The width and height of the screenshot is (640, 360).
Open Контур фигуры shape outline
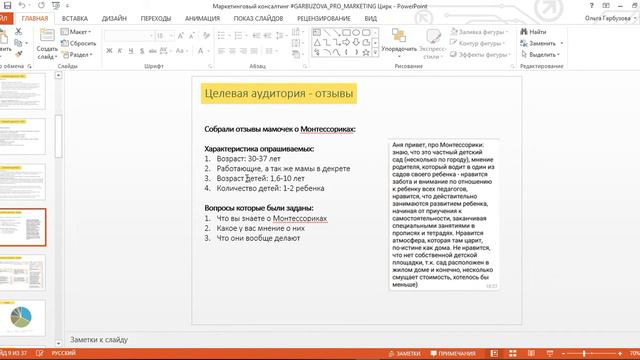(478, 43)
